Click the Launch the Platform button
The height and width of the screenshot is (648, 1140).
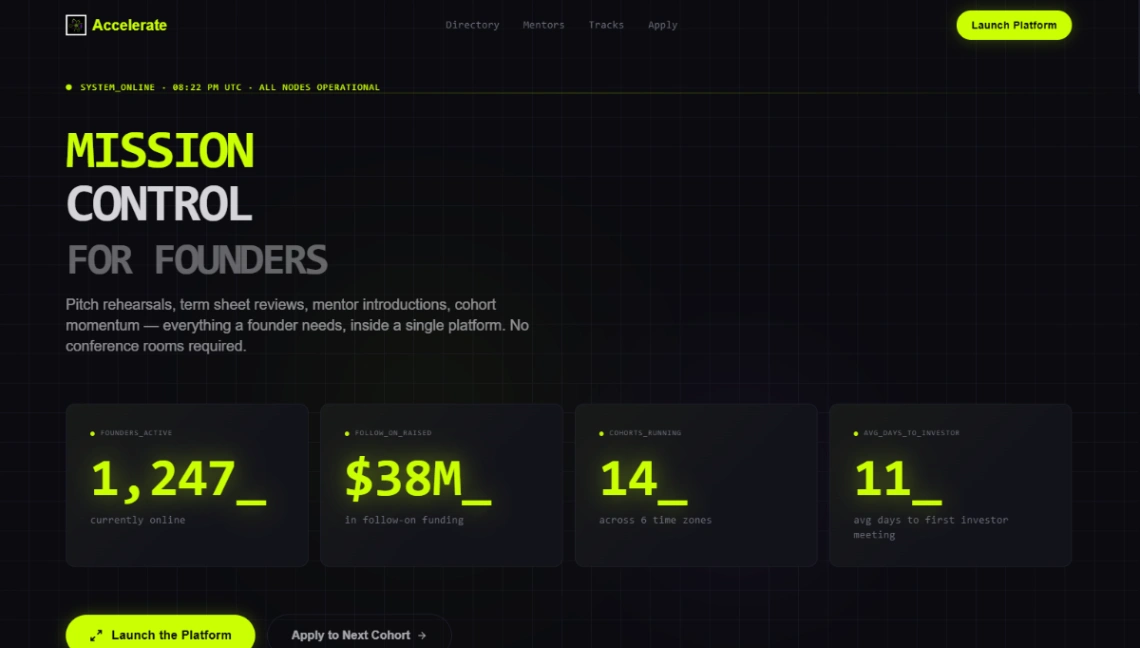tap(160, 634)
